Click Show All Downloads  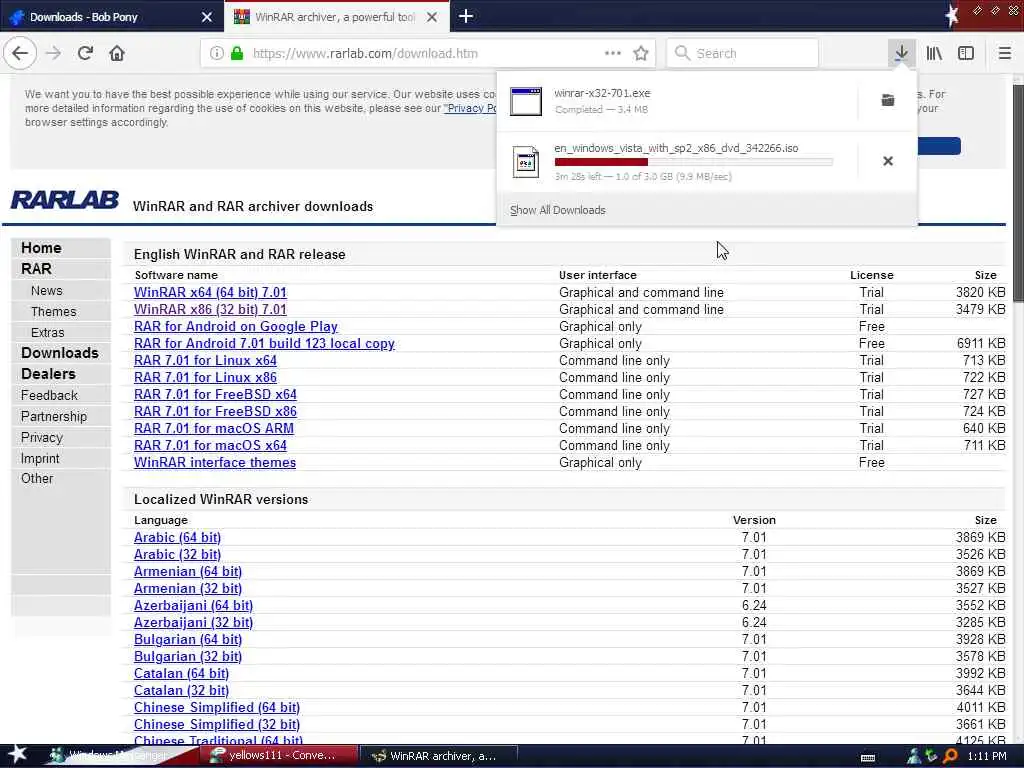click(558, 210)
